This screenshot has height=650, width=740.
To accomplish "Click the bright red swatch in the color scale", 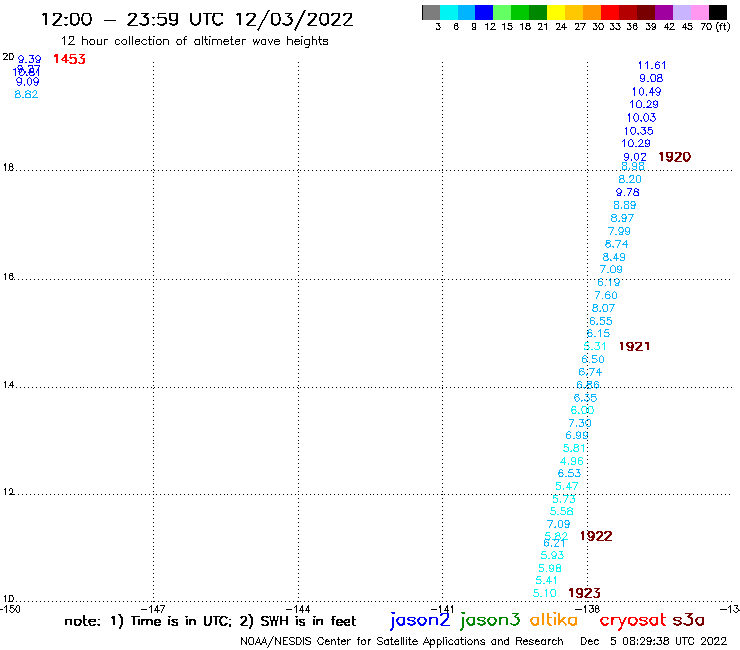I will click(x=610, y=12).
